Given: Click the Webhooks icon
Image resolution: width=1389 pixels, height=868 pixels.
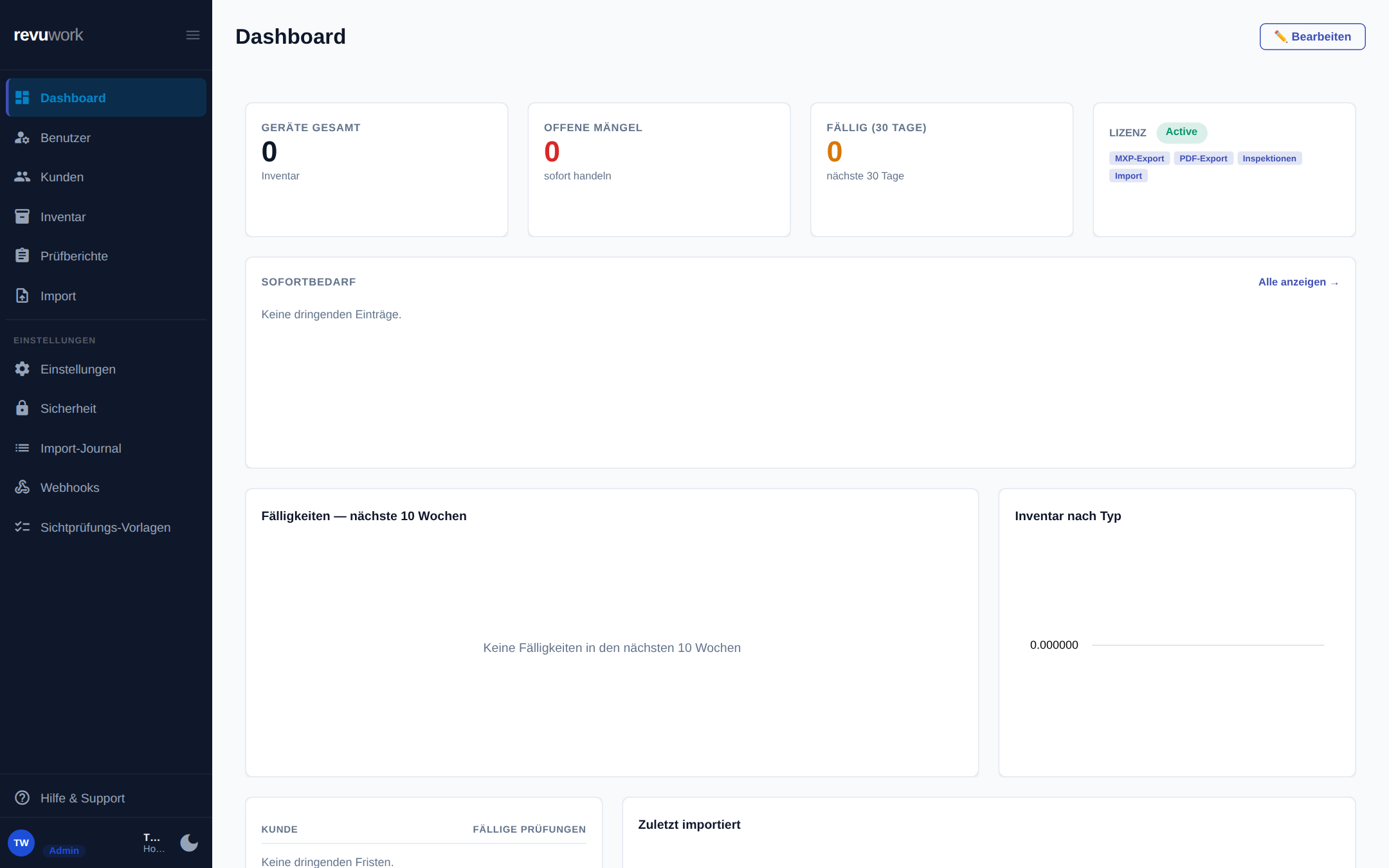Looking at the screenshot, I should click(x=23, y=487).
